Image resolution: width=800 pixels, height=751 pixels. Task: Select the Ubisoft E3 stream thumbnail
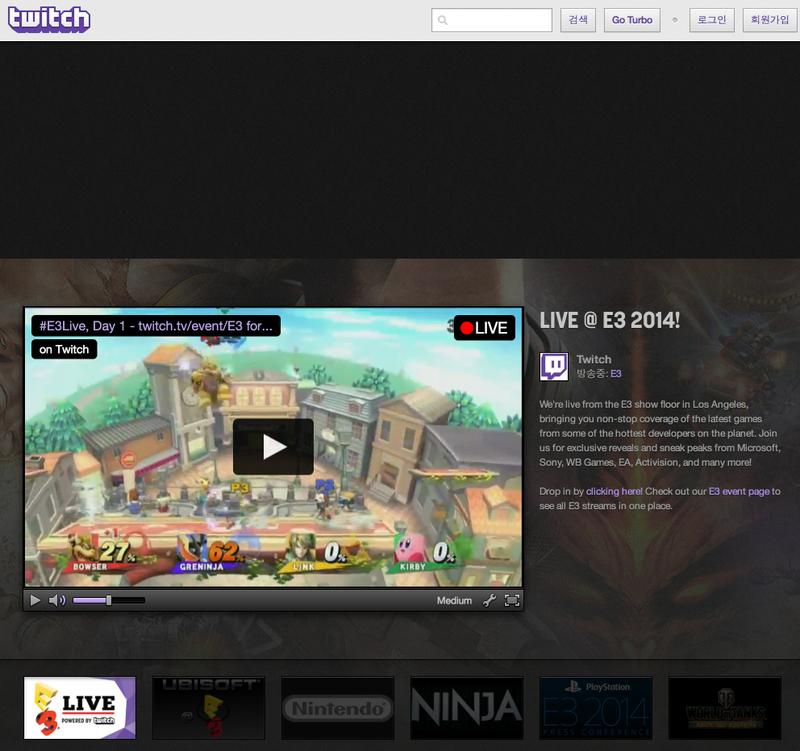pos(208,708)
